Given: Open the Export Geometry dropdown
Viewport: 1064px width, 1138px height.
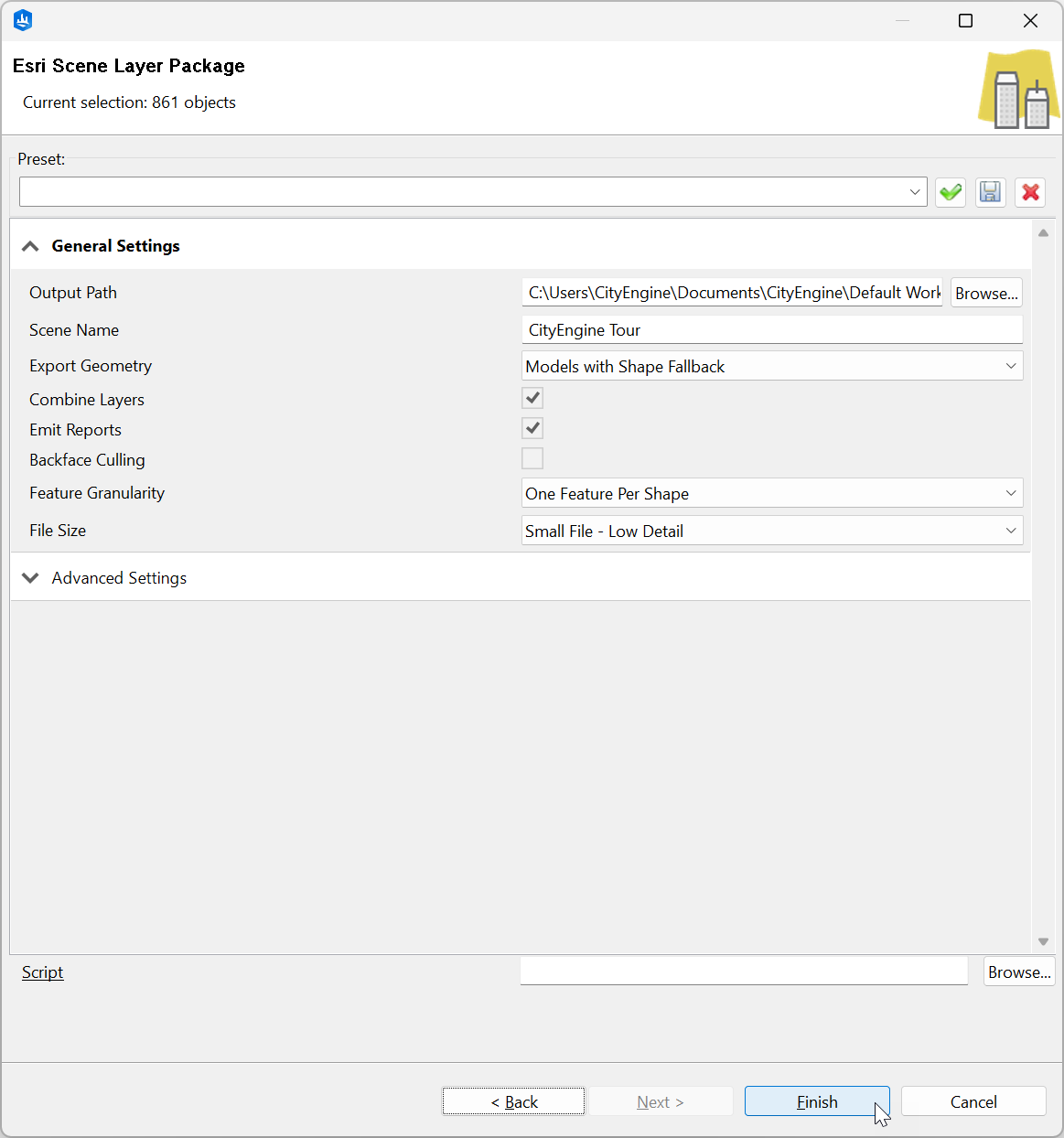Looking at the screenshot, I should coord(771,366).
